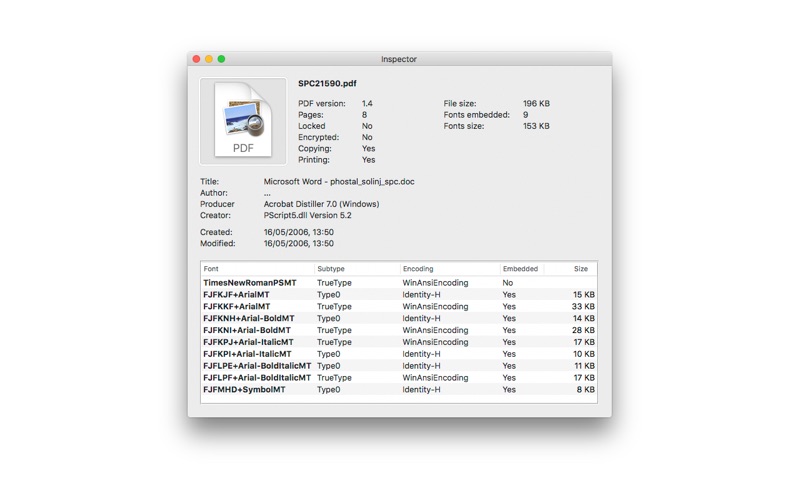Click the '15 KB' size cell
Viewport: 800px width, 500px height.
(583, 295)
